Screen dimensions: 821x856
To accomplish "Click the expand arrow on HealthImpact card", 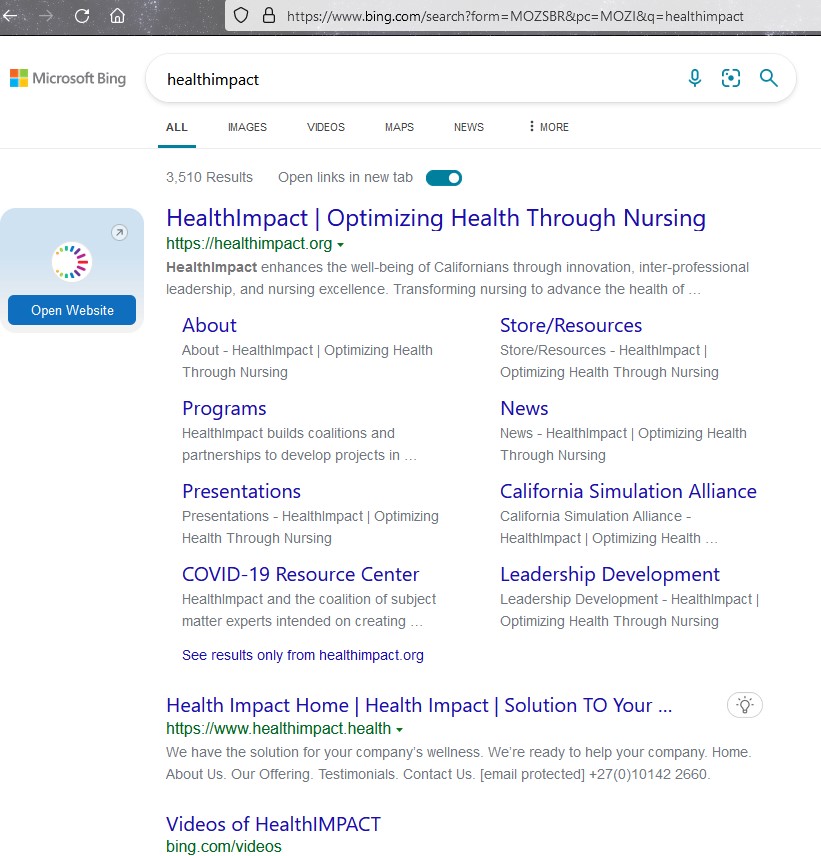I will [x=119, y=233].
